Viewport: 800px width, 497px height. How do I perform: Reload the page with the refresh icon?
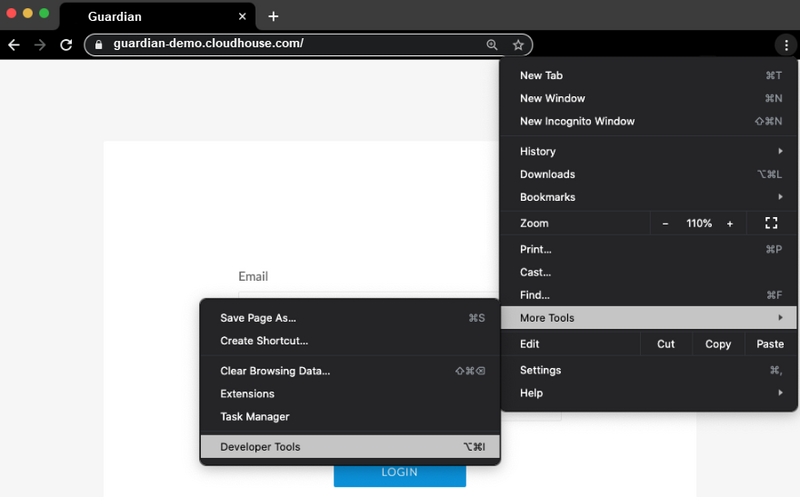tap(66, 45)
